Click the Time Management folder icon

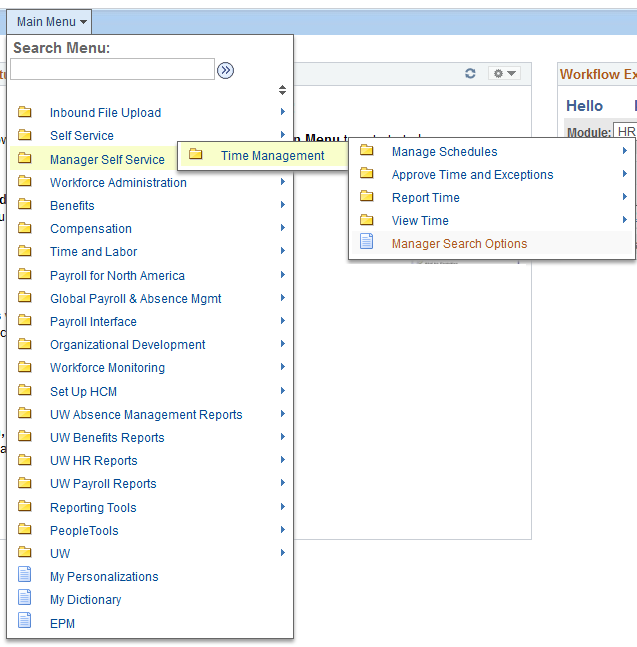click(196, 155)
